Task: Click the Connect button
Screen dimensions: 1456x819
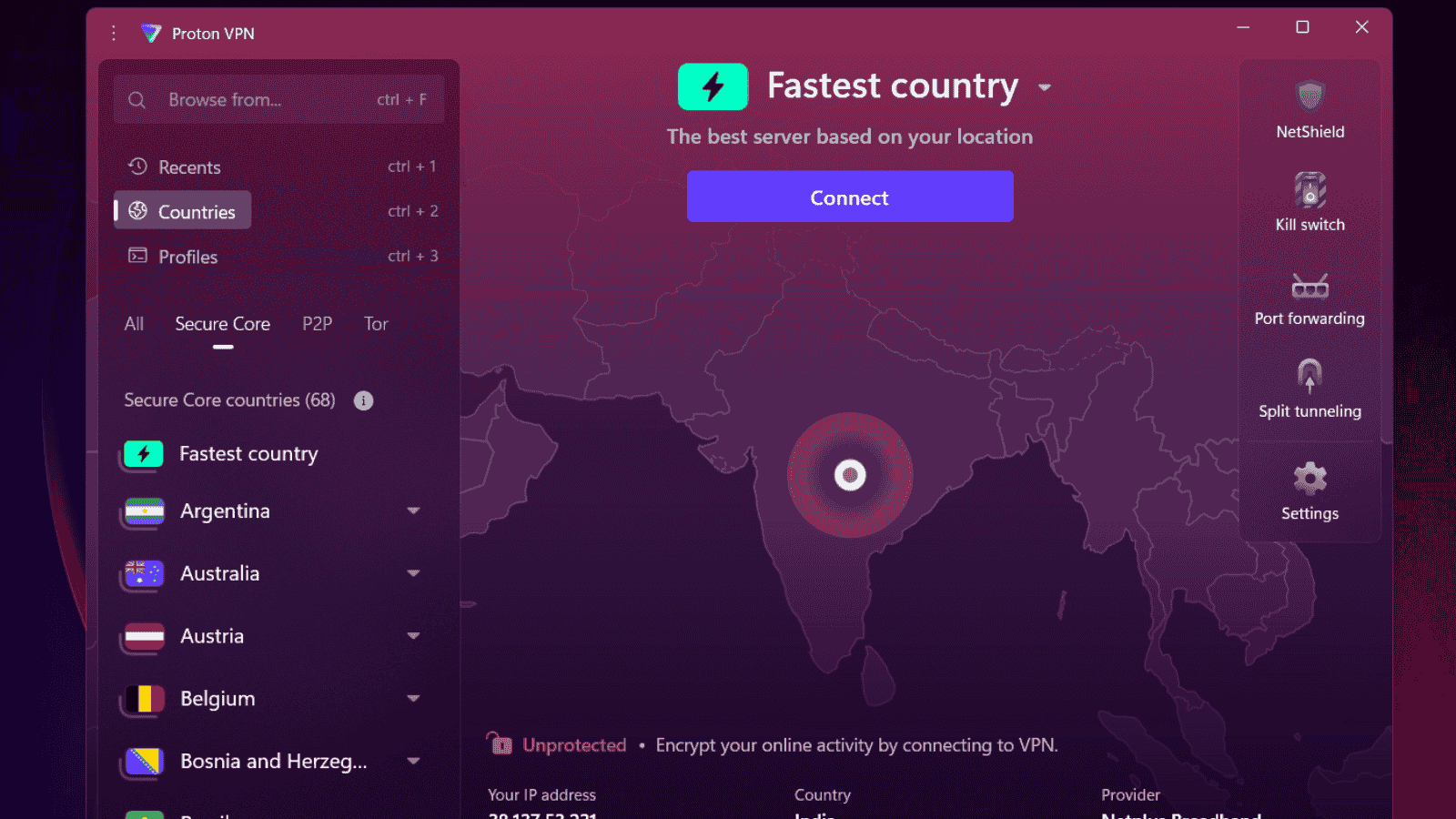Action: click(849, 197)
